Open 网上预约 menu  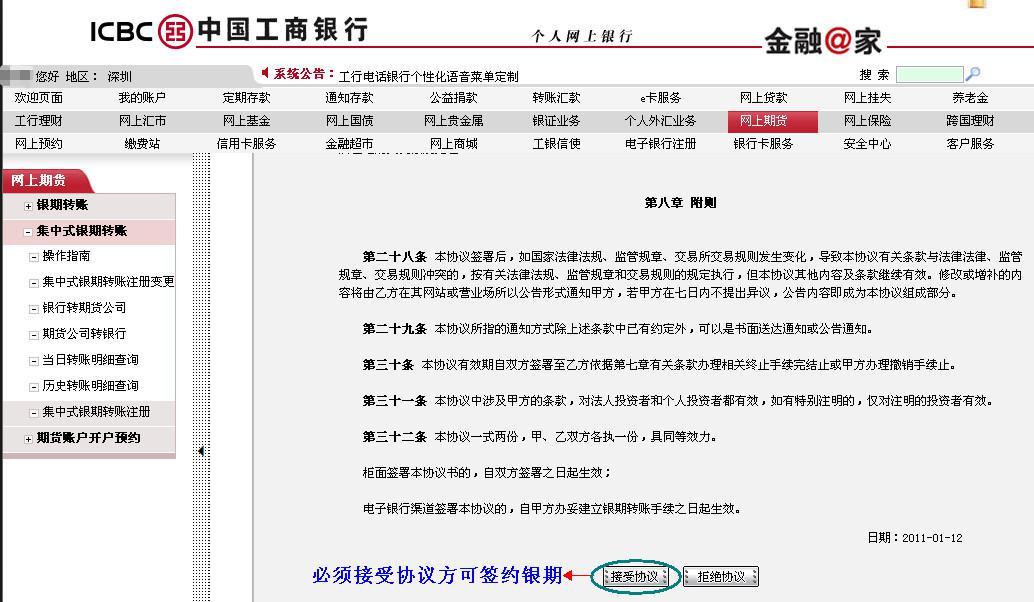coord(38,144)
